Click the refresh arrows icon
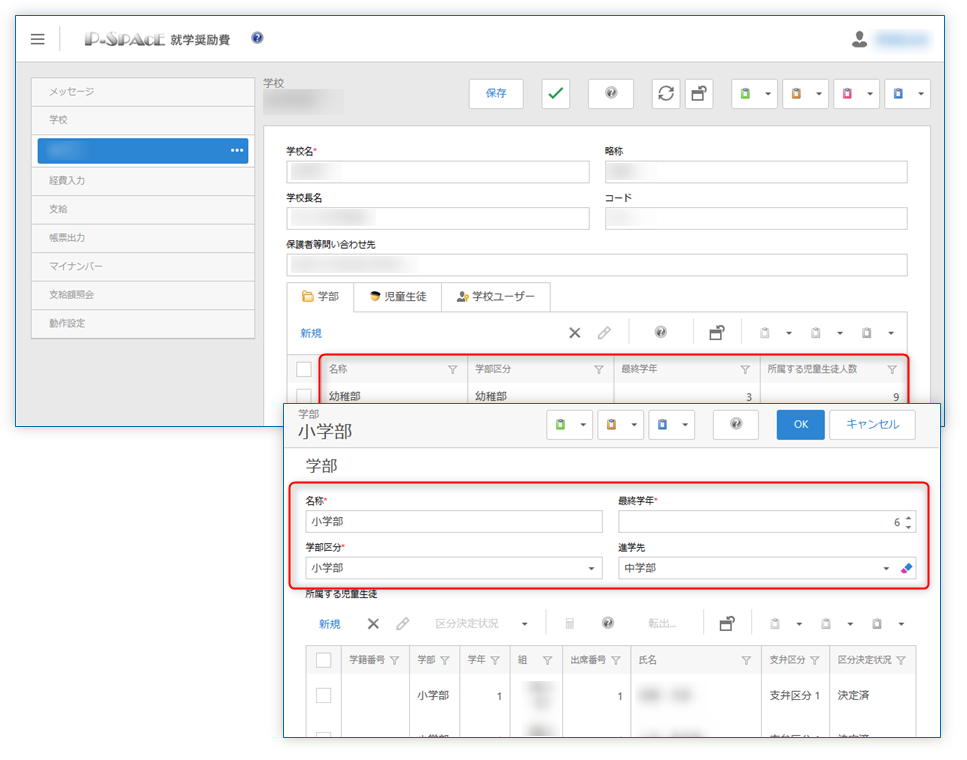 click(x=666, y=93)
